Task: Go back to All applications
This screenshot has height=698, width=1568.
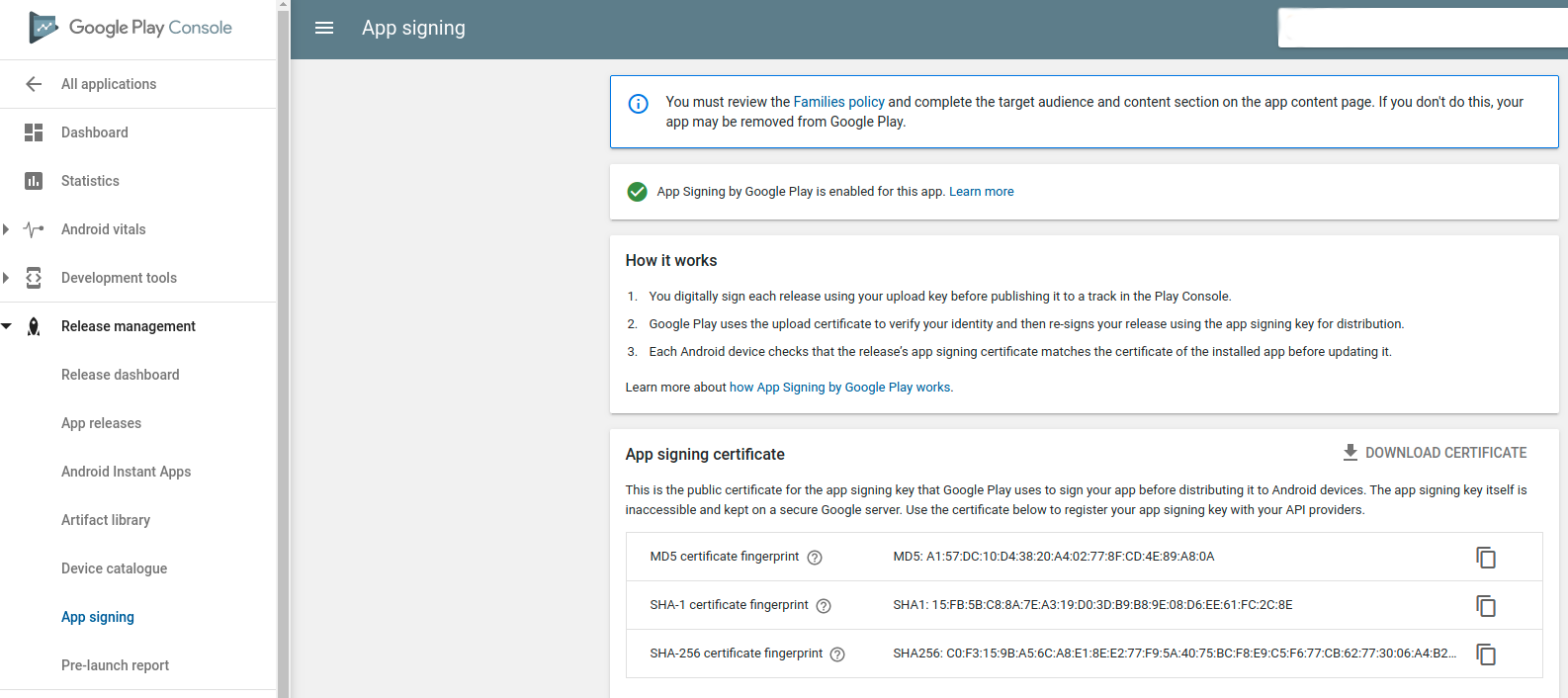Action: pos(108,84)
